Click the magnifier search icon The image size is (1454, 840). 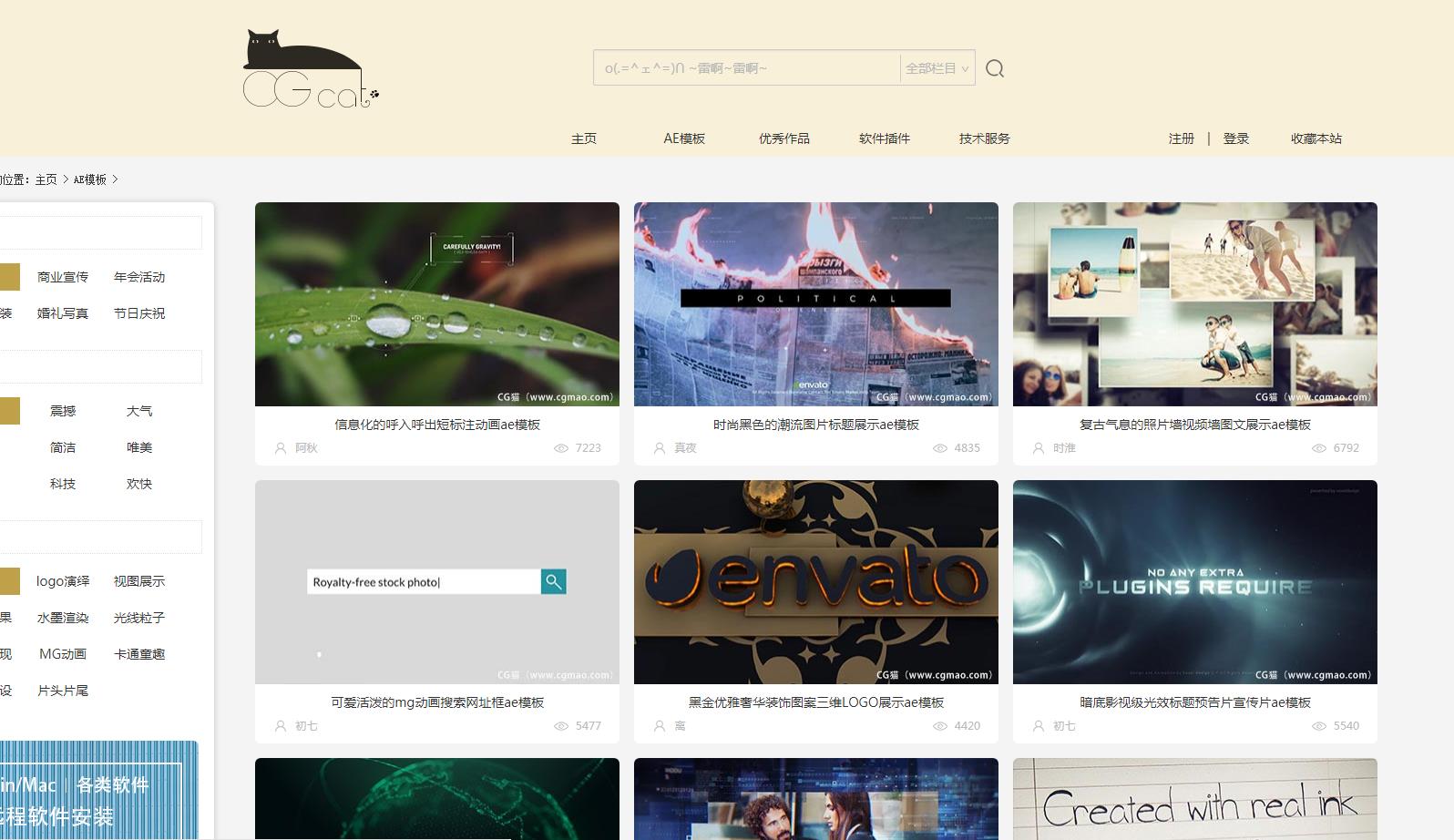tap(995, 68)
